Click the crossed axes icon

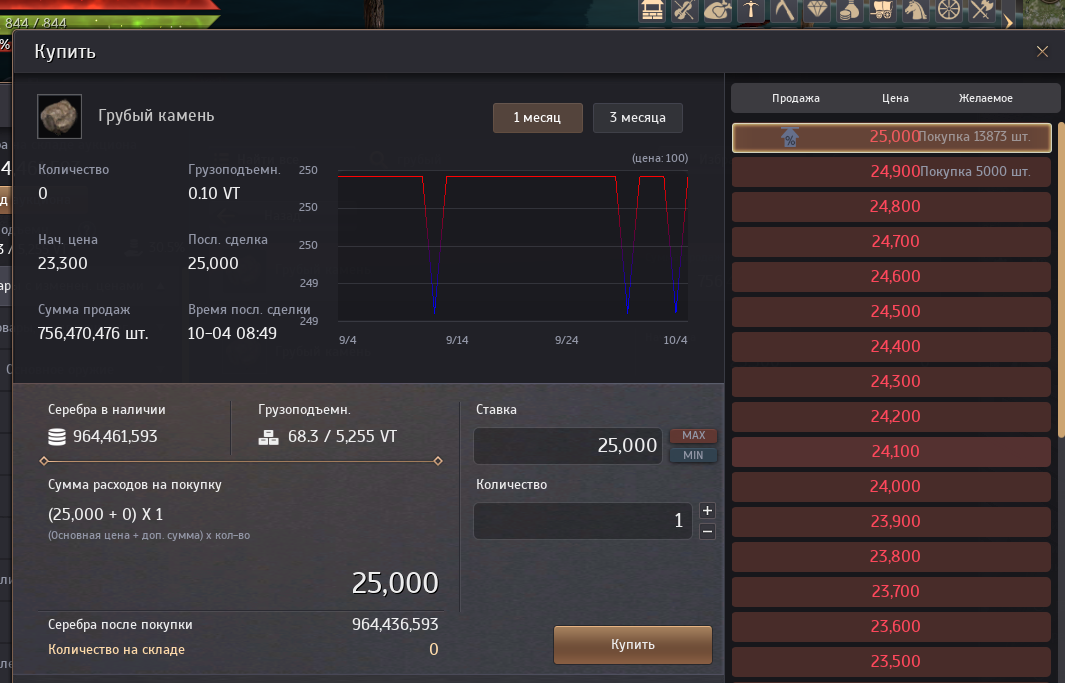(x=982, y=10)
